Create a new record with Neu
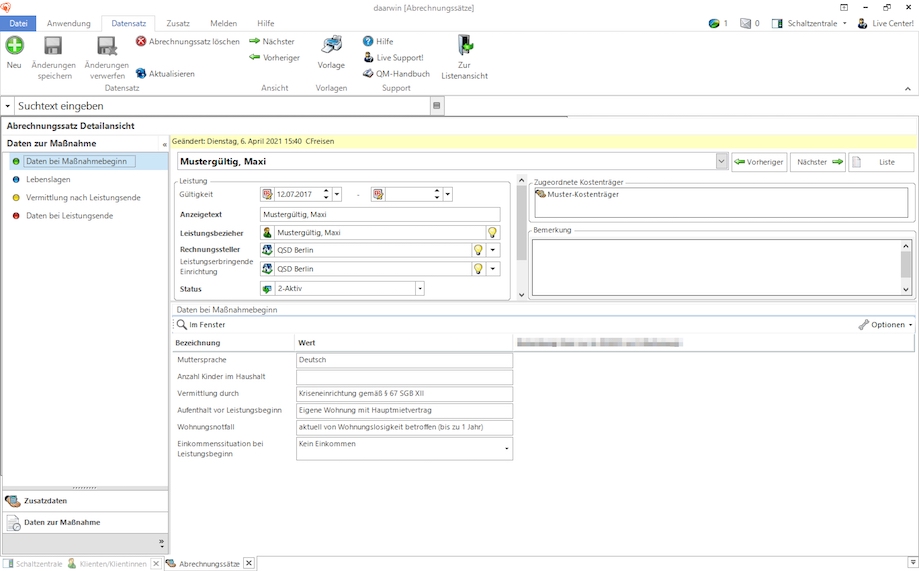The width and height of the screenshot is (919, 571). click(x=14, y=52)
